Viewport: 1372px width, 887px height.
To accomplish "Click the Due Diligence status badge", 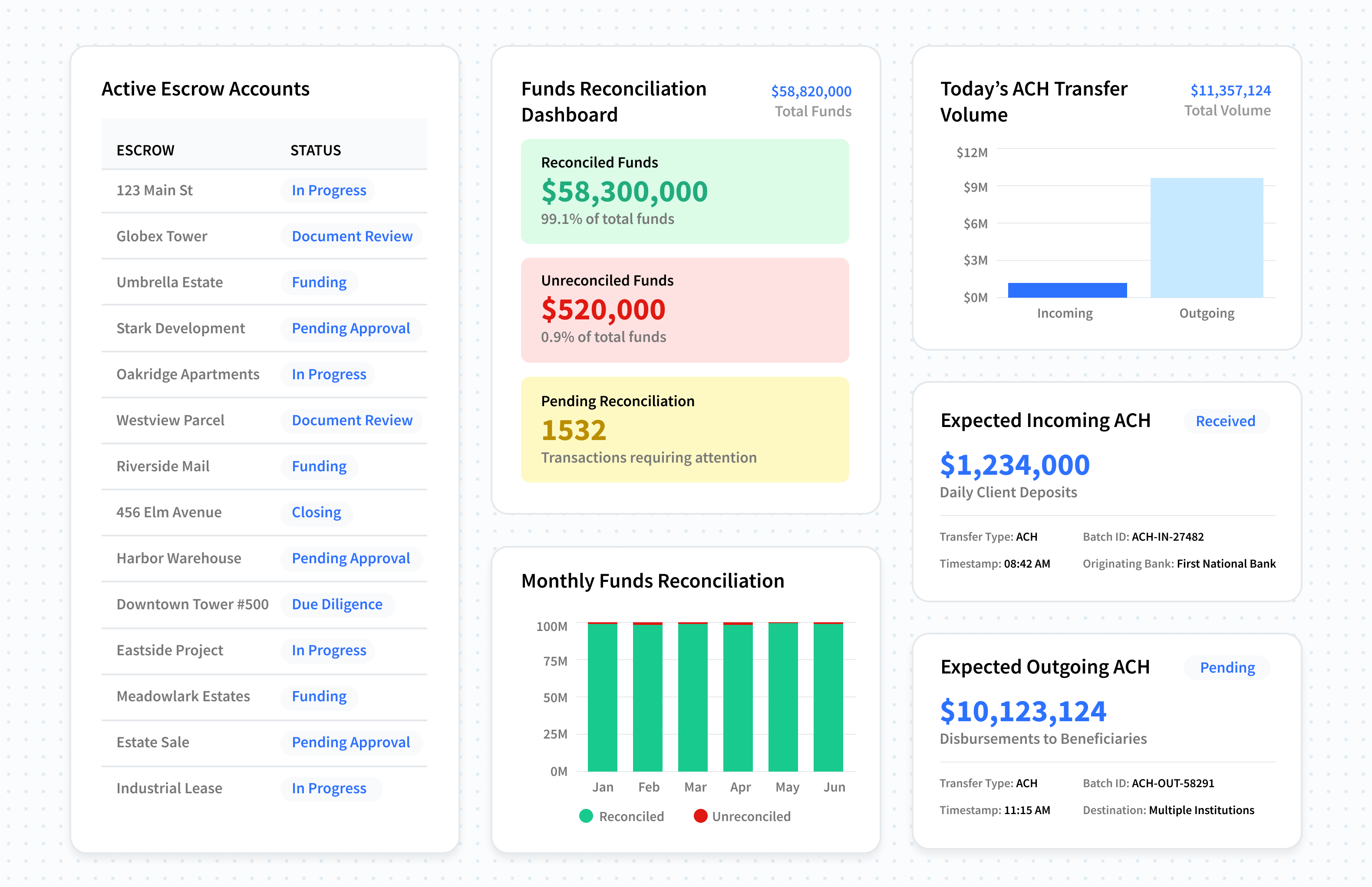I will pyautogui.click(x=337, y=605).
